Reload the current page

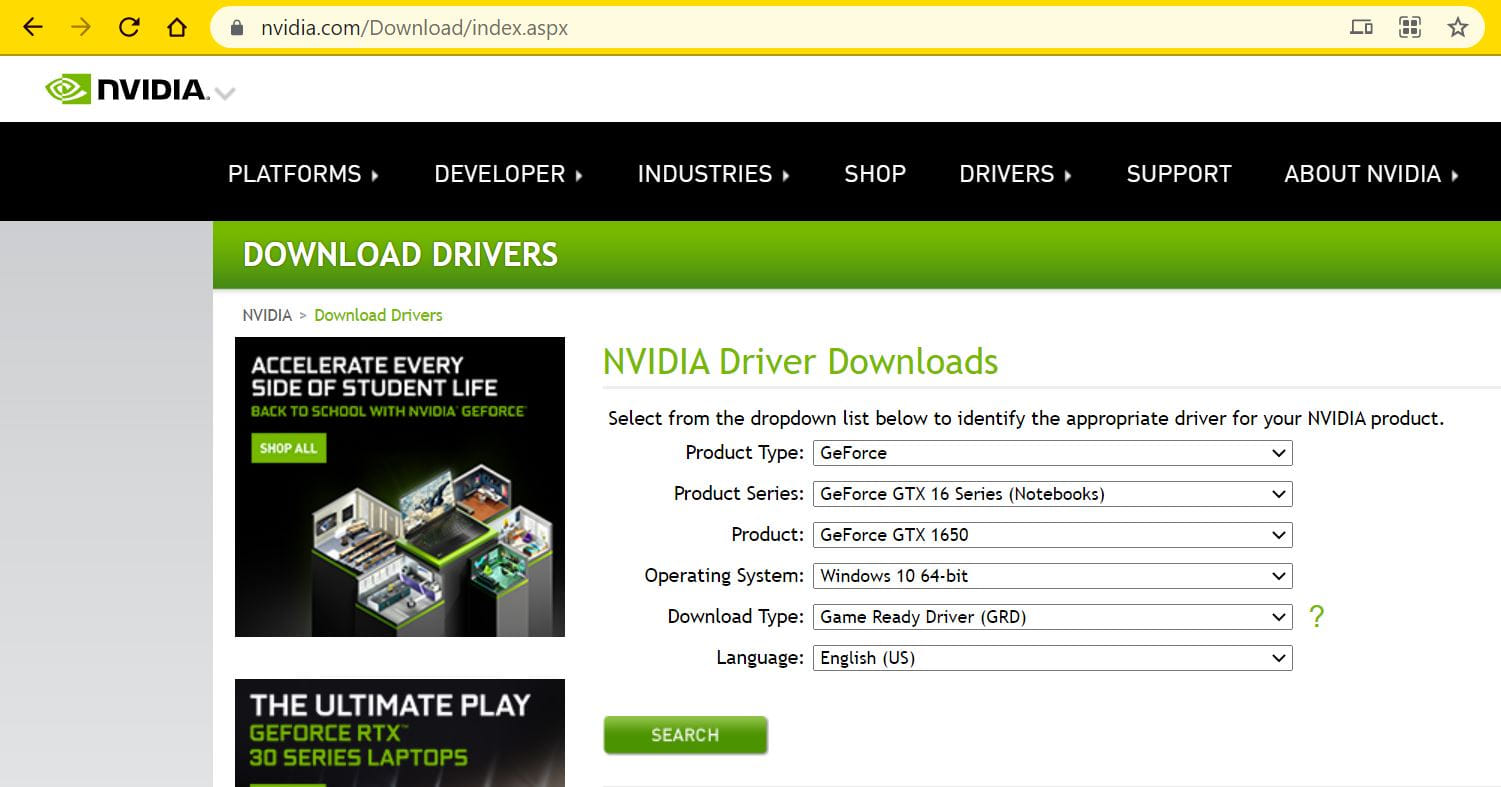[x=128, y=27]
